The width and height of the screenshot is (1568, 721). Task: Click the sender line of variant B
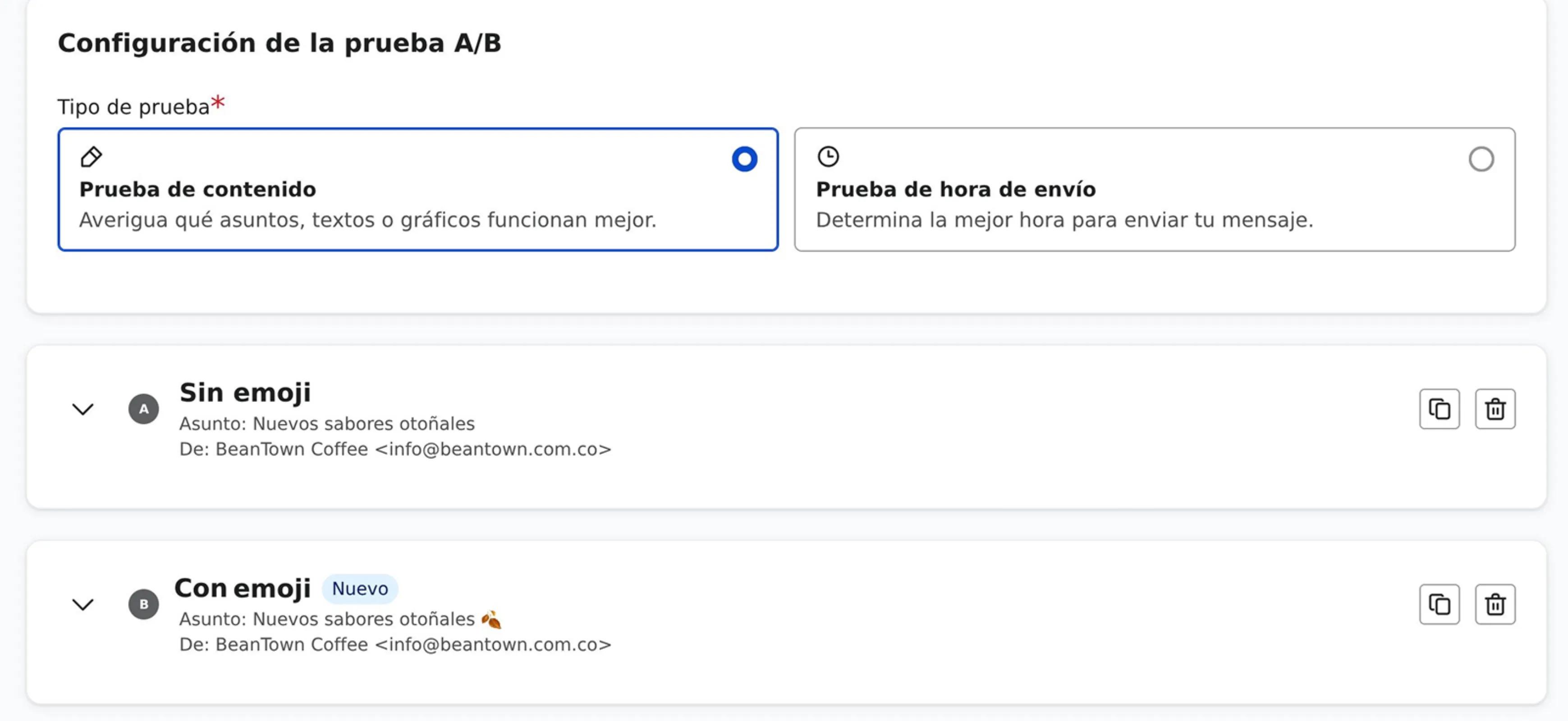[x=395, y=644]
